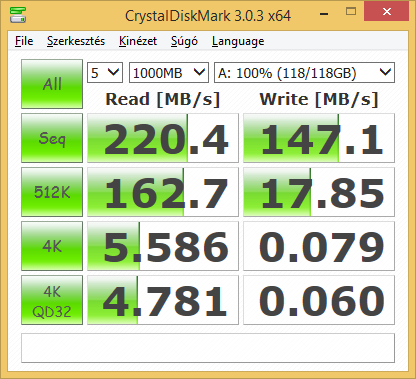Click the 512K read result 162.7

[x=163, y=192]
